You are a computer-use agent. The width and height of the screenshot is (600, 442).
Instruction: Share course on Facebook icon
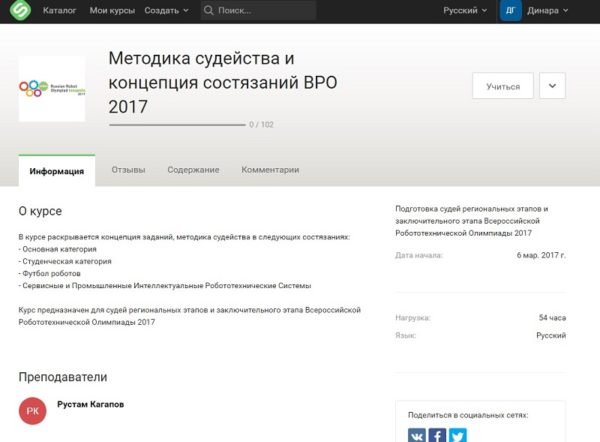(x=437, y=435)
